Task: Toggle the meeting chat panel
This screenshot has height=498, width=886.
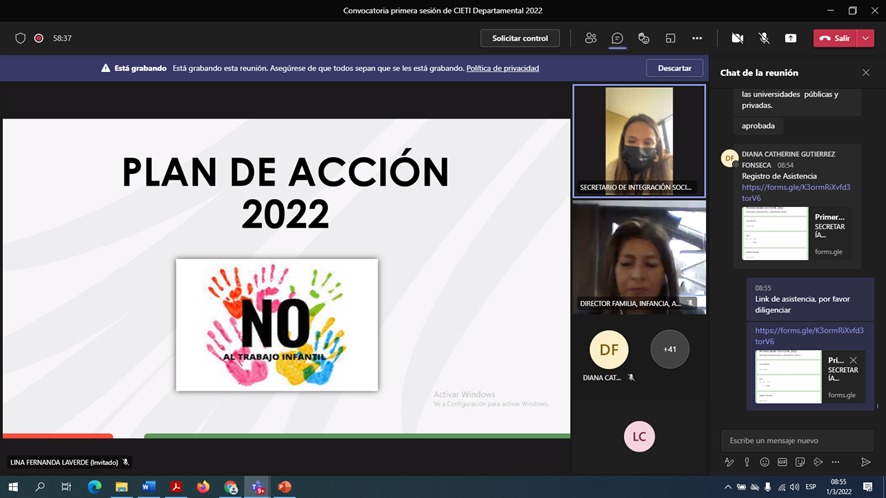Action: click(617, 38)
